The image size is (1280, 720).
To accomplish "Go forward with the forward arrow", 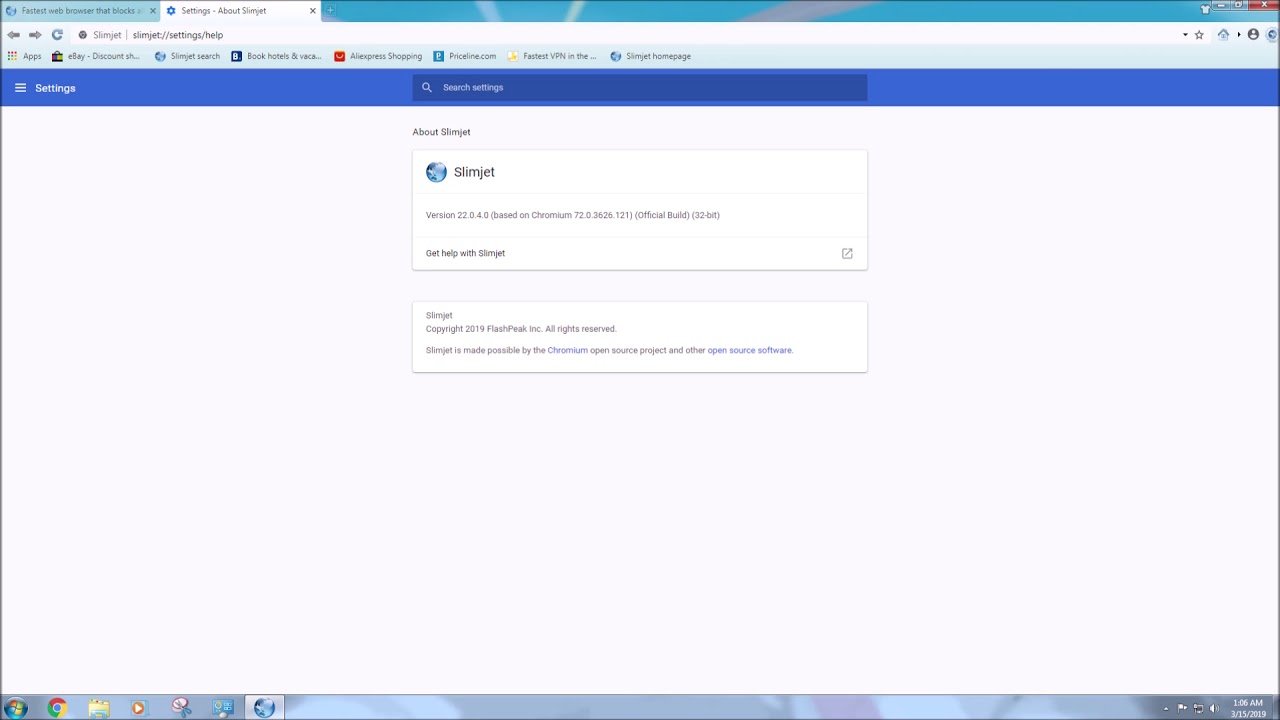I will (x=35, y=35).
